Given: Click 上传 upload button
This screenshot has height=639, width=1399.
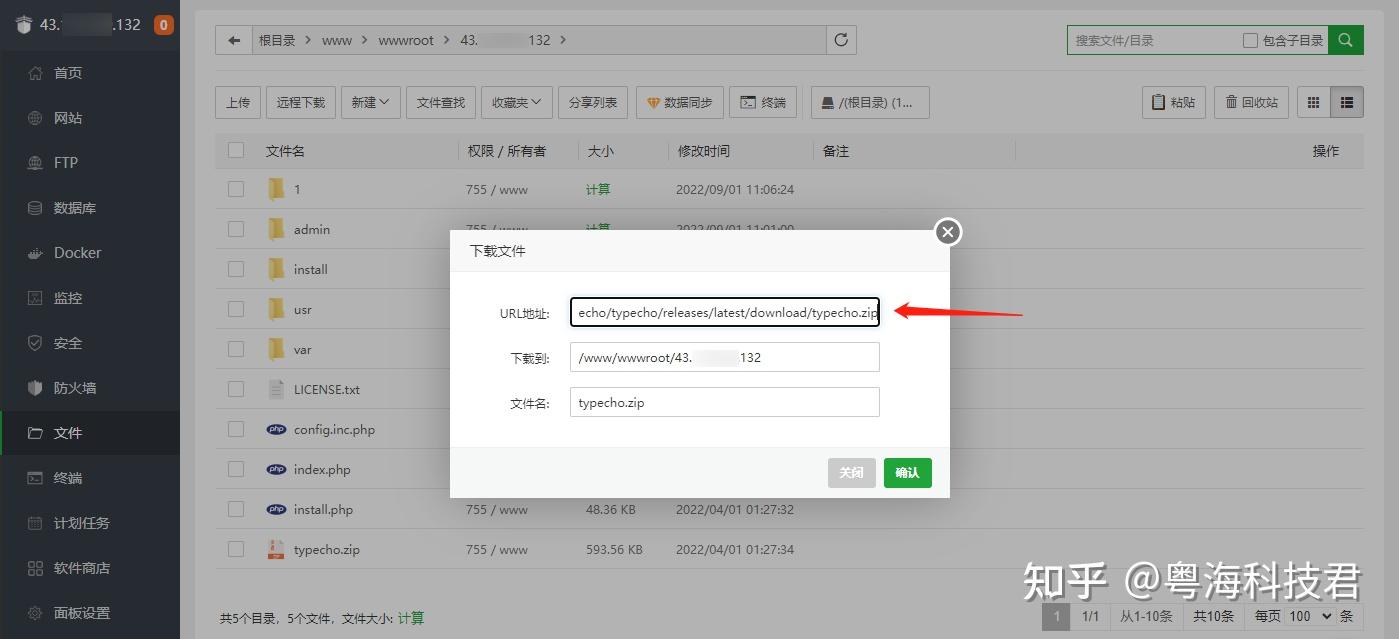Looking at the screenshot, I should [x=238, y=102].
